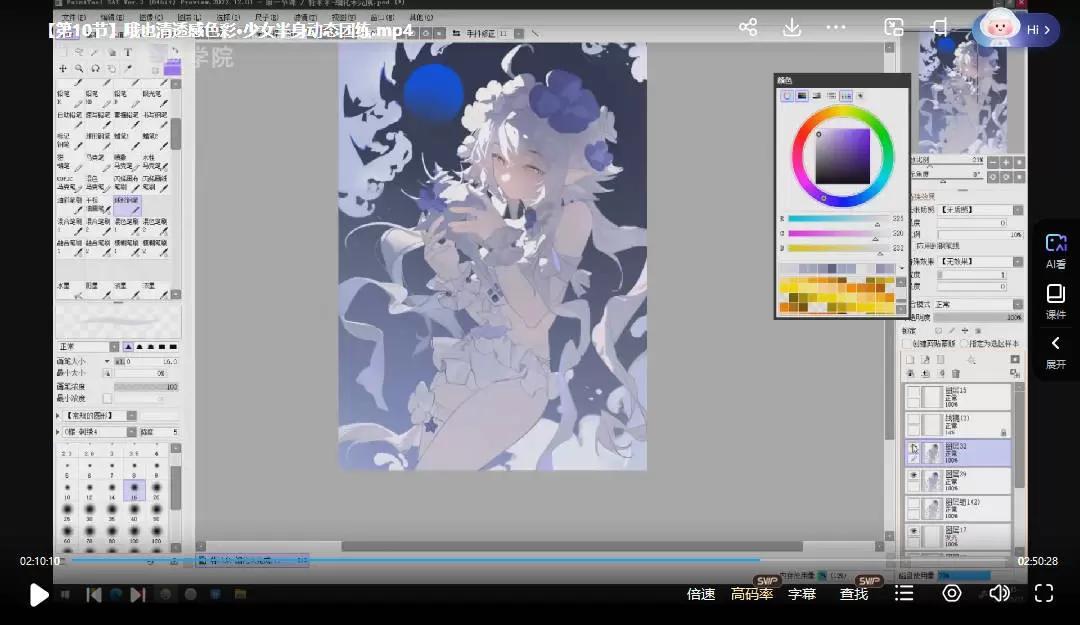Toggle the swatches panel icon in color window
The image size is (1080, 625).
coord(846,96)
